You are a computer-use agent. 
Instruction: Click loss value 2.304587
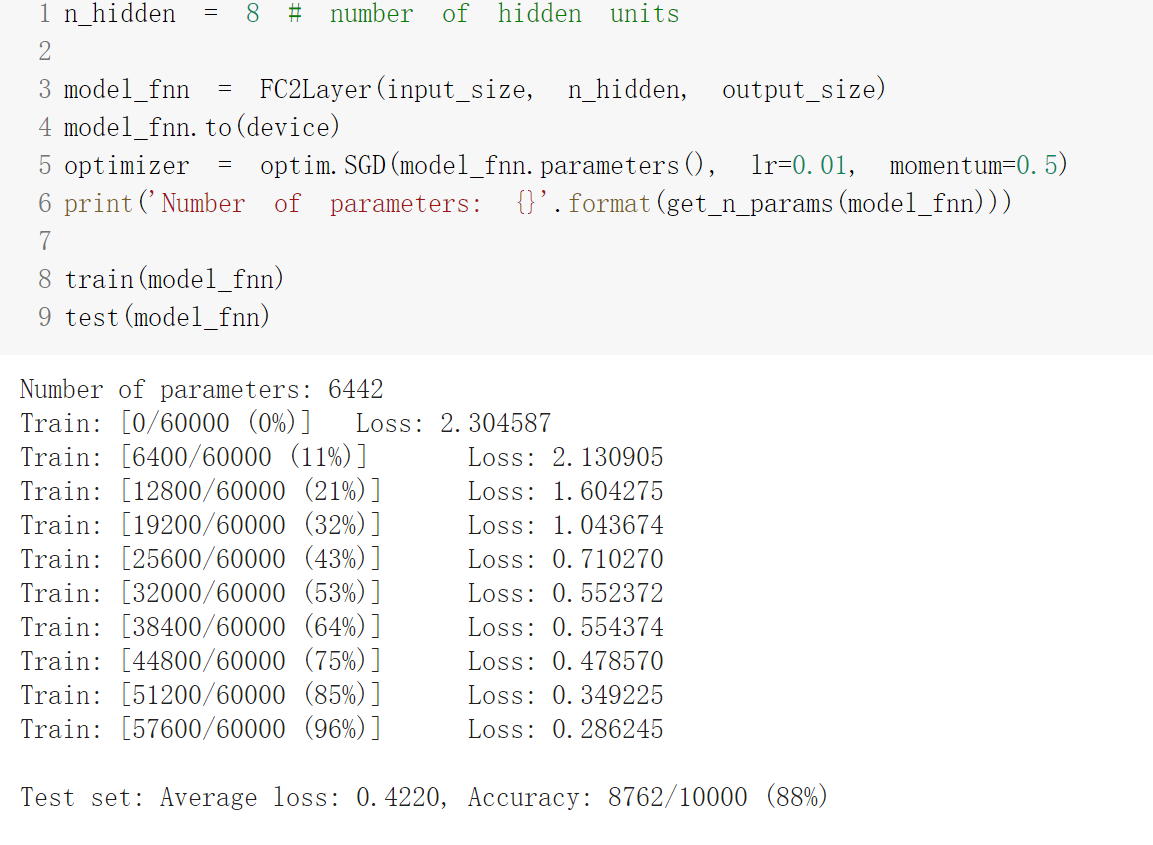click(x=496, y=424)
